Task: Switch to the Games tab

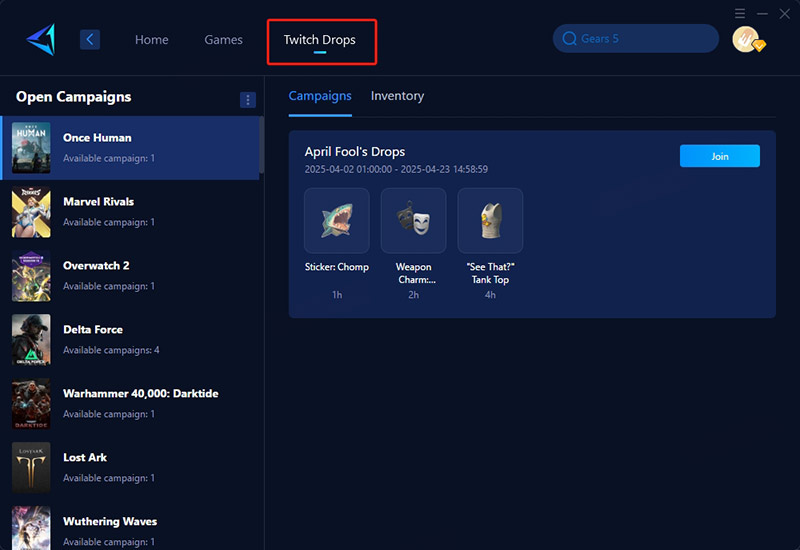Action: click(223, 40)
